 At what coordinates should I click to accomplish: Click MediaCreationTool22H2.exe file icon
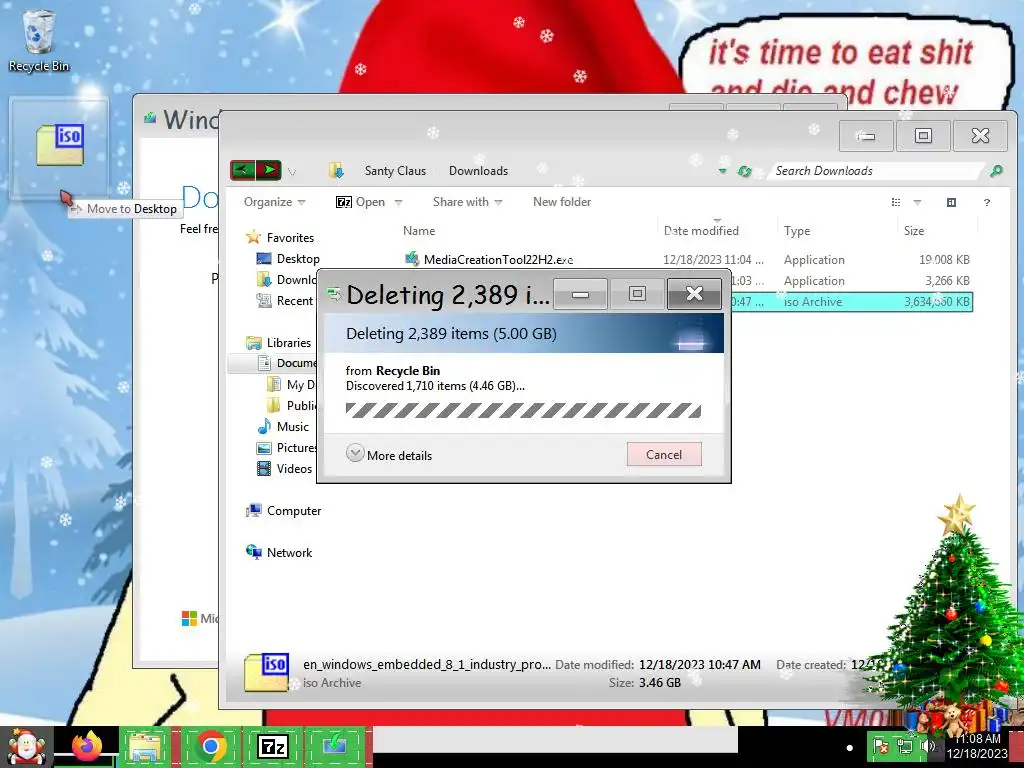point(412,259)
